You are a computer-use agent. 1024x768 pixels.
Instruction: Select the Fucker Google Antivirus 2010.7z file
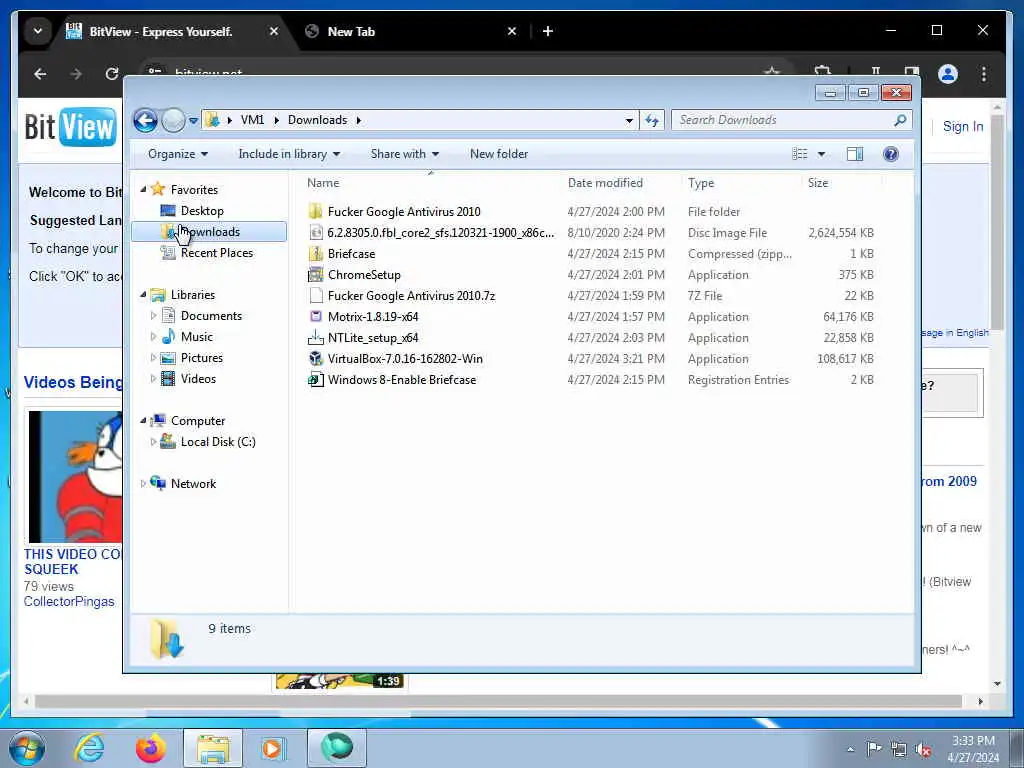click(411, 296)
